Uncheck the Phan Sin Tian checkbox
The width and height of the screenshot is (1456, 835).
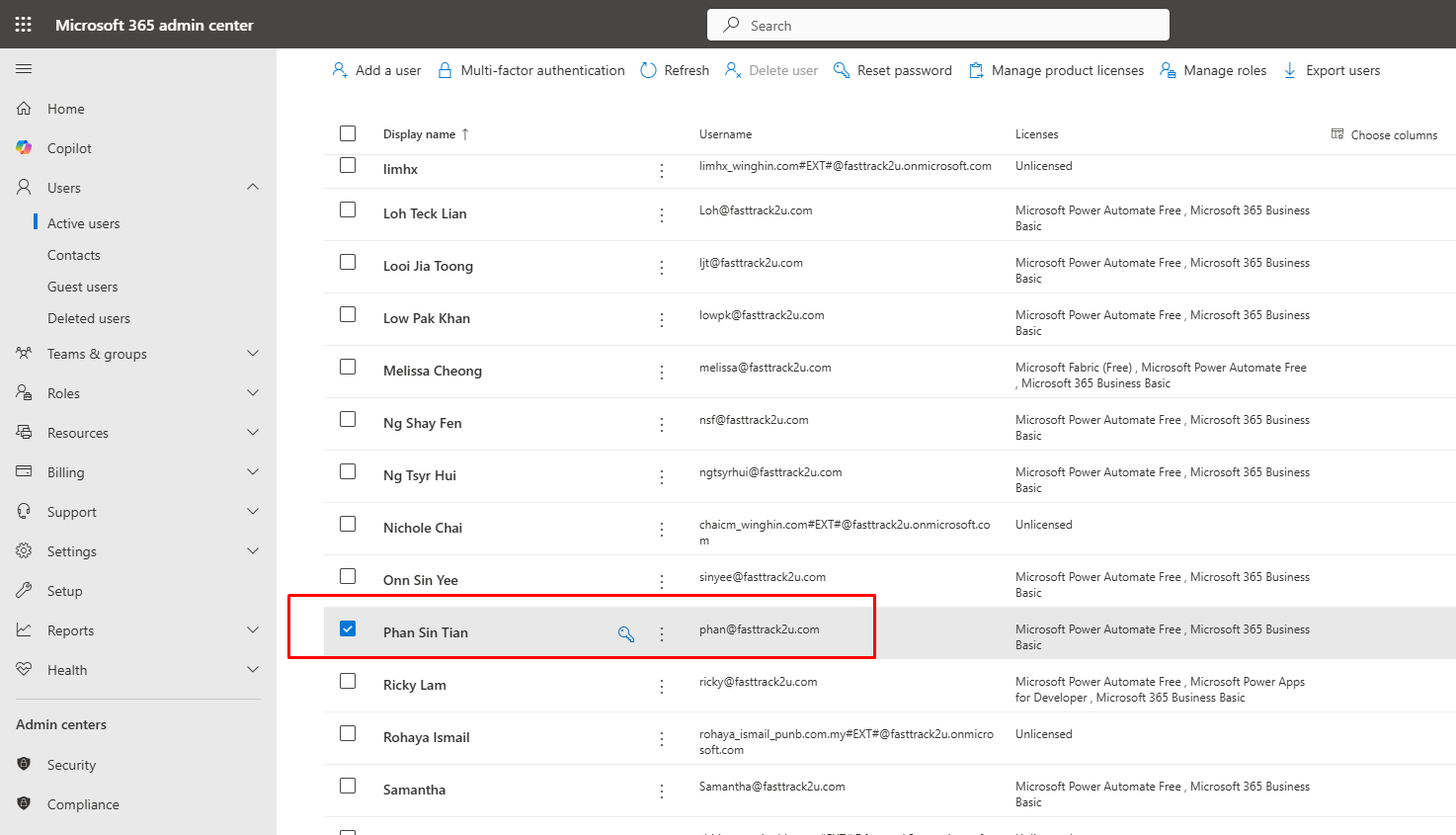point(348,628)
